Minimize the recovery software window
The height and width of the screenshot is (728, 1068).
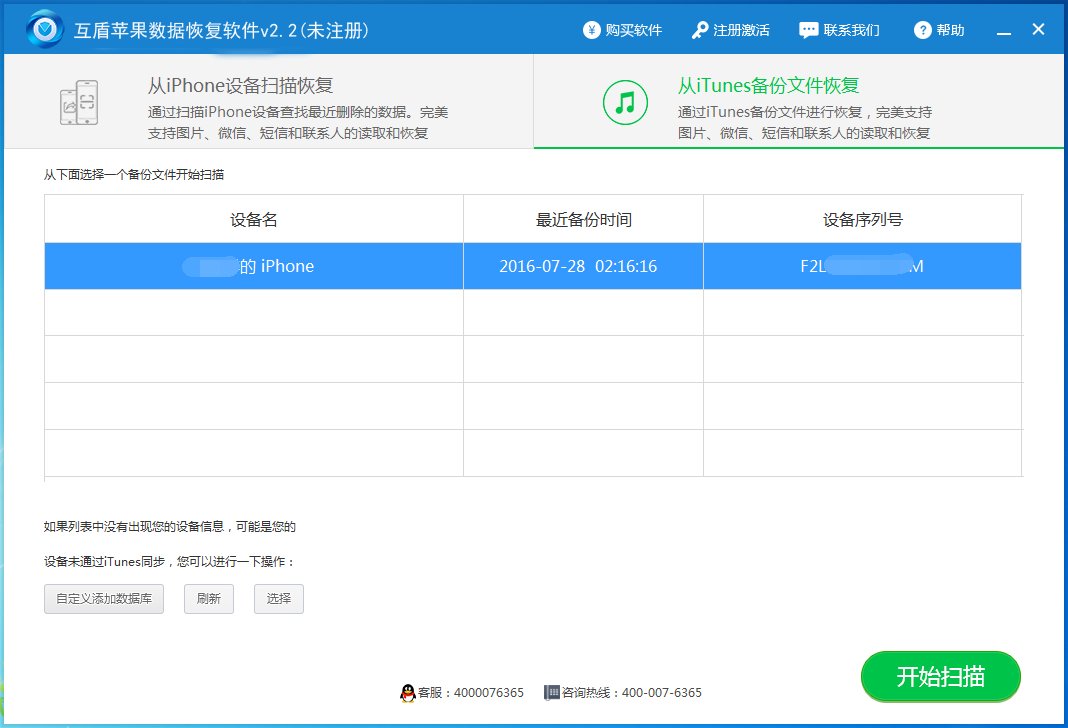coord(1003,31)
